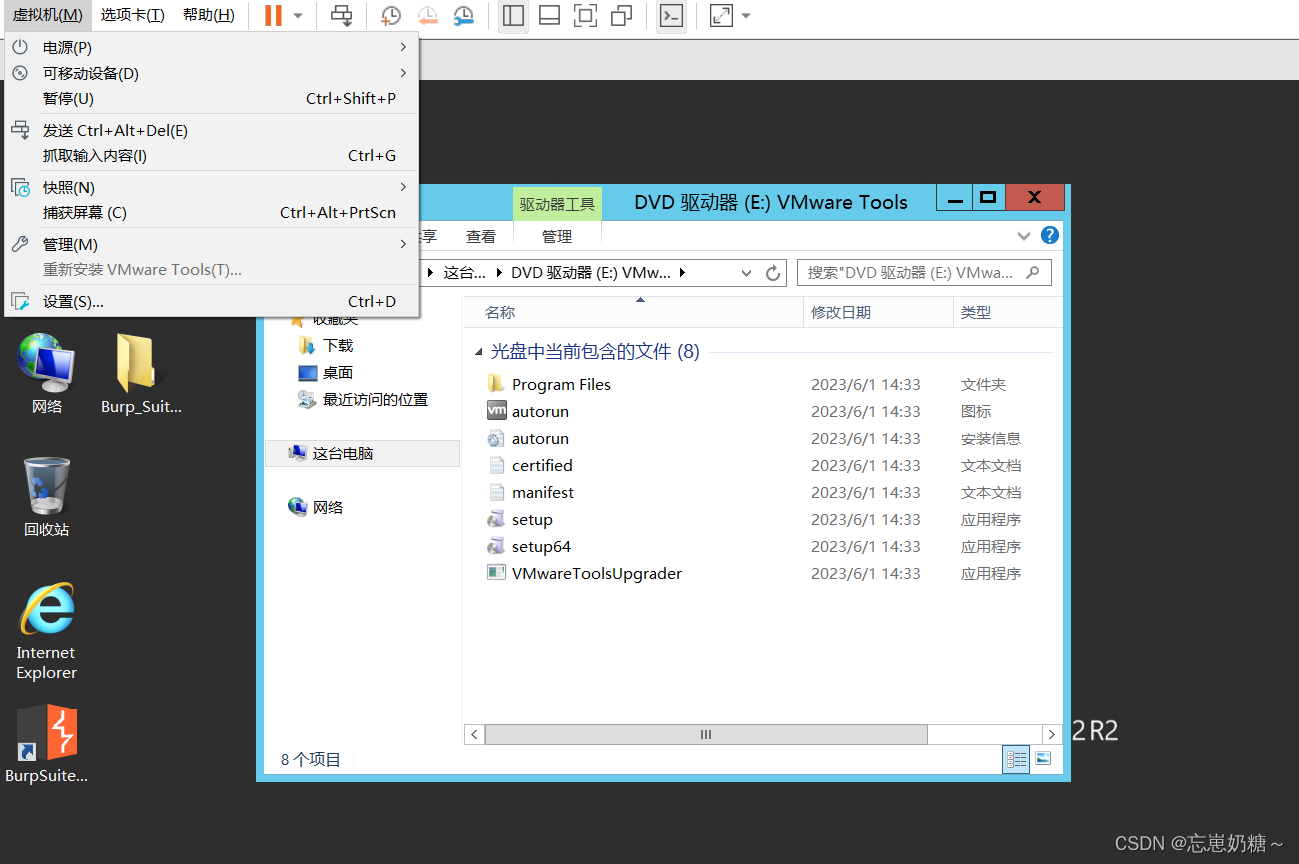Image resolution: width=1299 pixels, height=864 pixels.
Task: Open the Snapshot Manager toolbar icon
Action: (463, 15)
